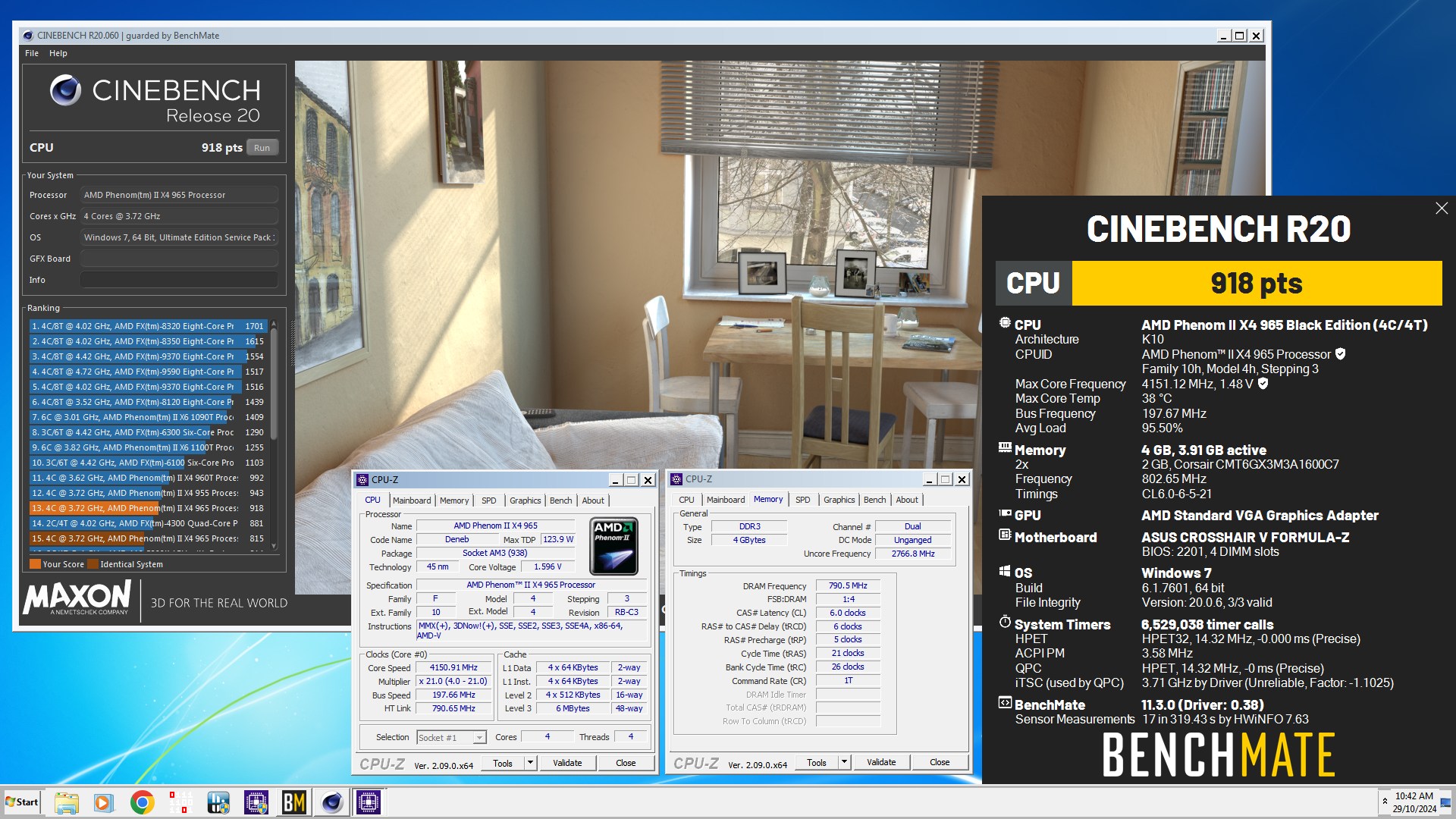This screenshot has width=1456, height=819.
Task: Click the Max Core Frequency verified shield
Action: (x=1263, y=384)
